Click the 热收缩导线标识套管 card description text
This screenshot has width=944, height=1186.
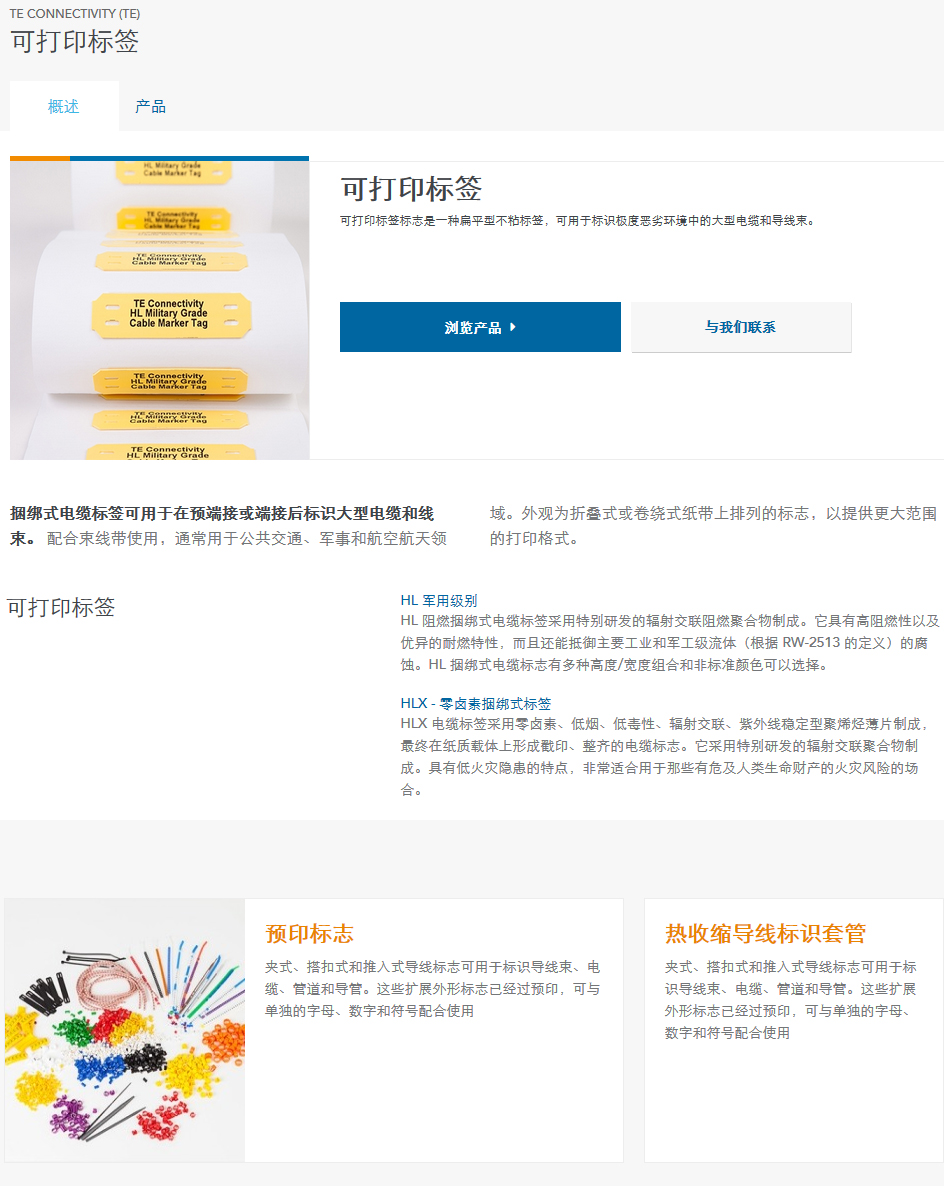coord(791,999)
